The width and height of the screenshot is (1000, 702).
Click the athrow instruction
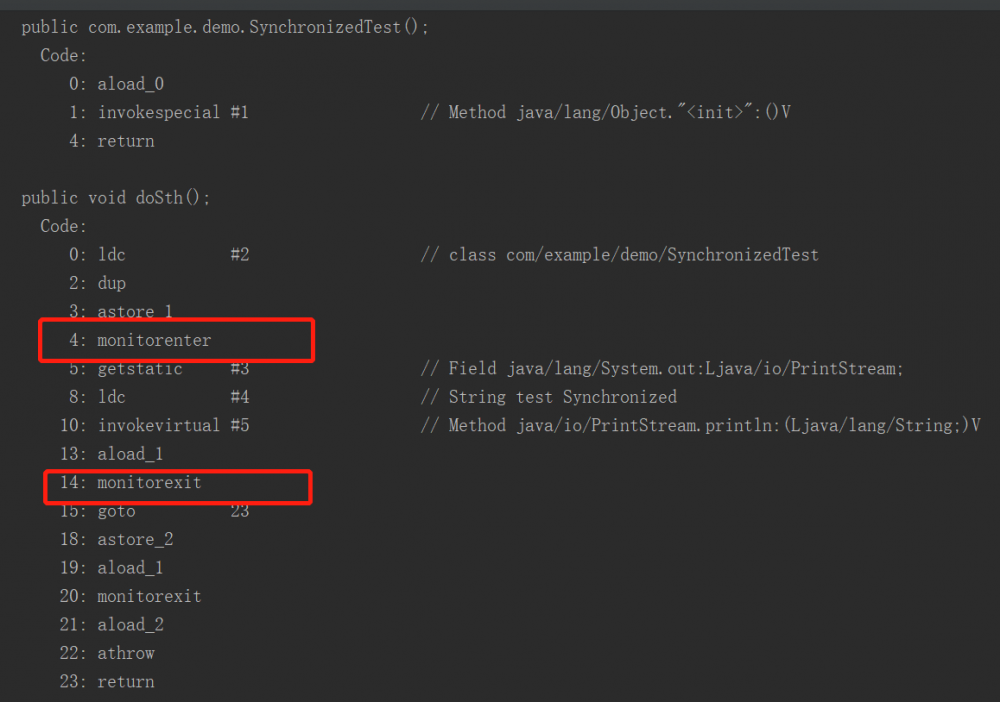coord(126,653)
